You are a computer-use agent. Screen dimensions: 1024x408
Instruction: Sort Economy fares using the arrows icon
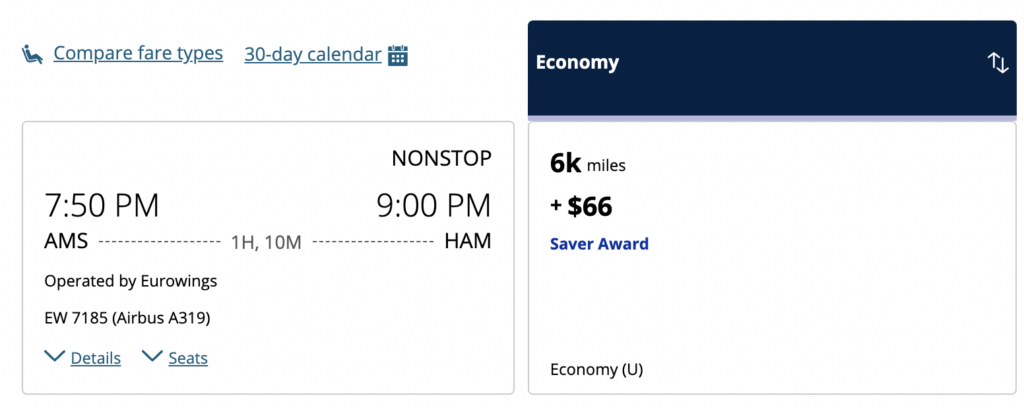998,63
